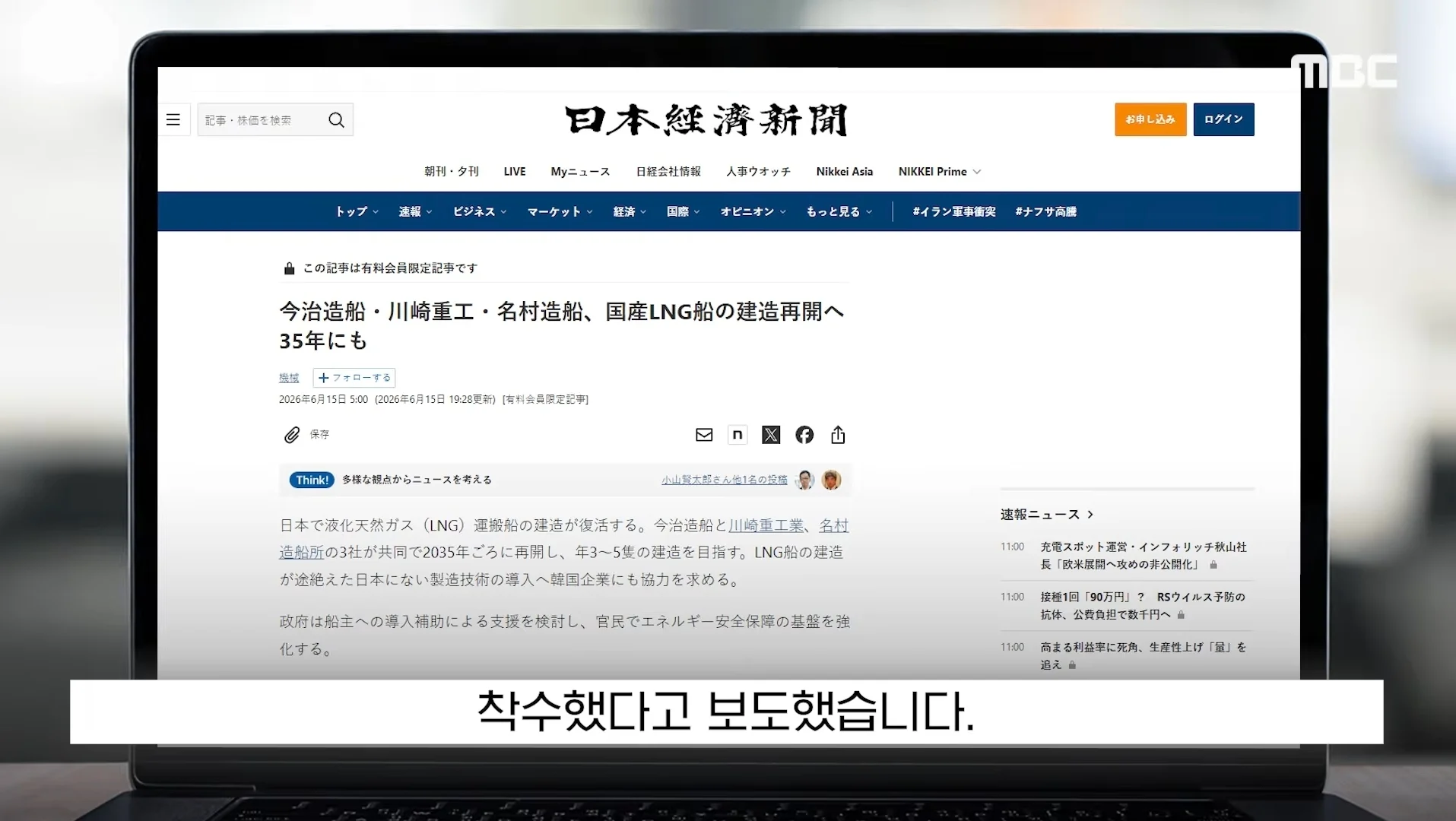
Task: Click the article headline 今治造船・川崎重工・名村造船
Action: [x=562, y=325]
